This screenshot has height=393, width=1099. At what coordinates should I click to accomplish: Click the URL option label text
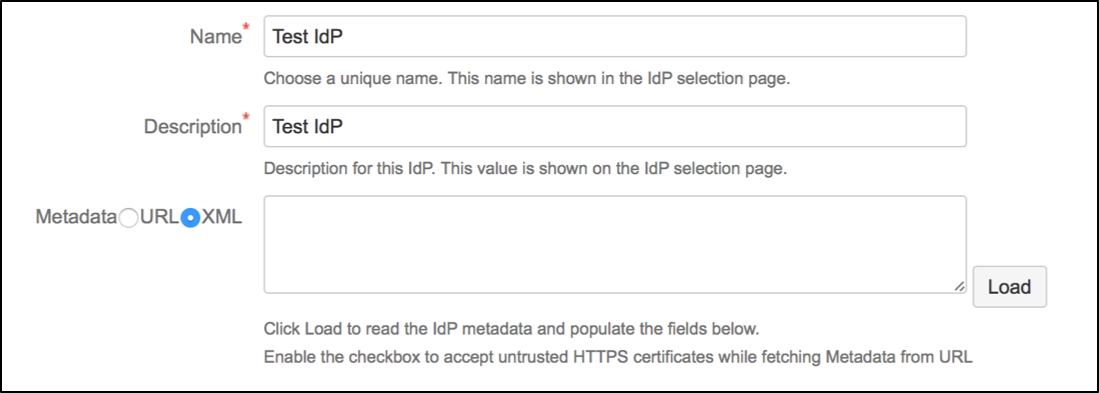pos(159,218)
